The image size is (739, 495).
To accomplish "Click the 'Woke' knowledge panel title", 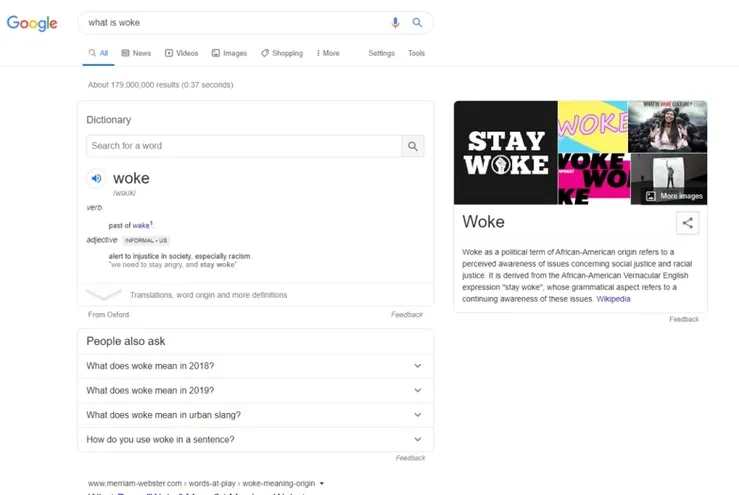I will click(x=484, y=222).
